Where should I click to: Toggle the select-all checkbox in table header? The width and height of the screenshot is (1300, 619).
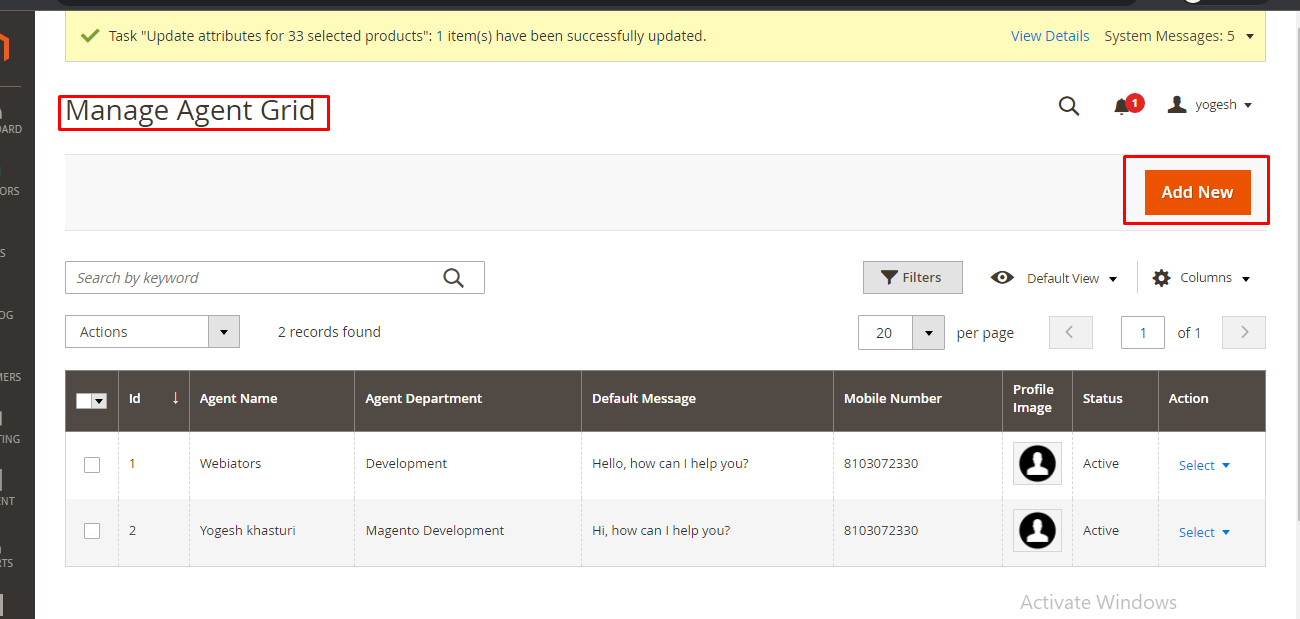click(x=86, y=400)
